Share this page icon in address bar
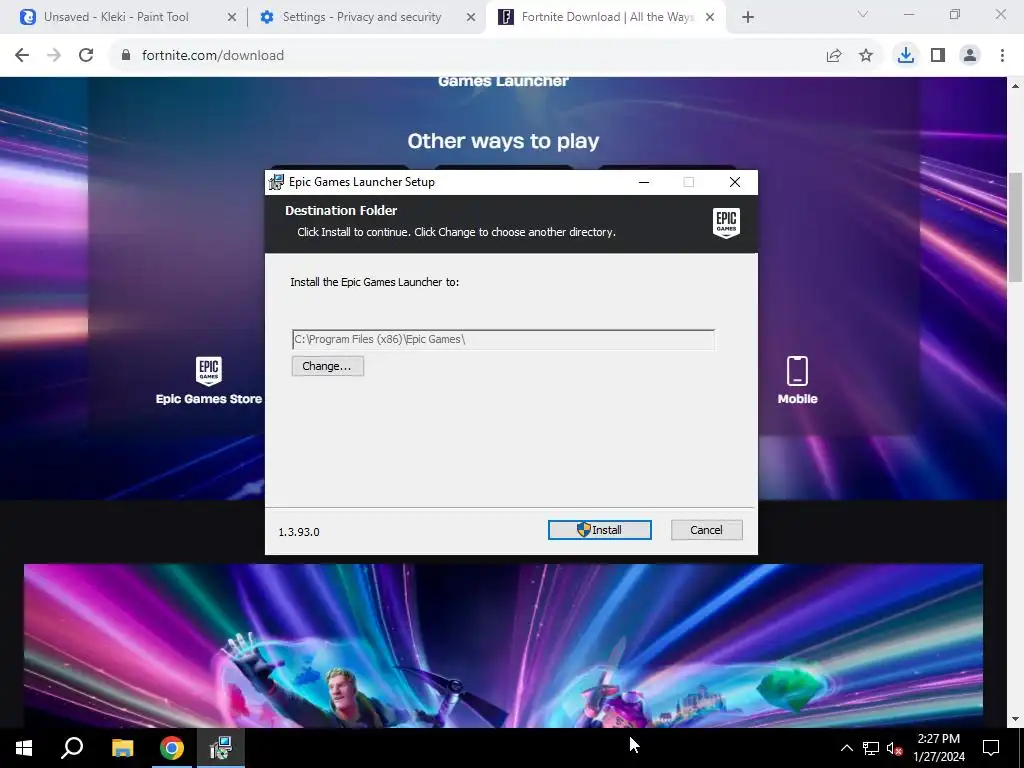The image size is (1024, 768). point(834,56)
